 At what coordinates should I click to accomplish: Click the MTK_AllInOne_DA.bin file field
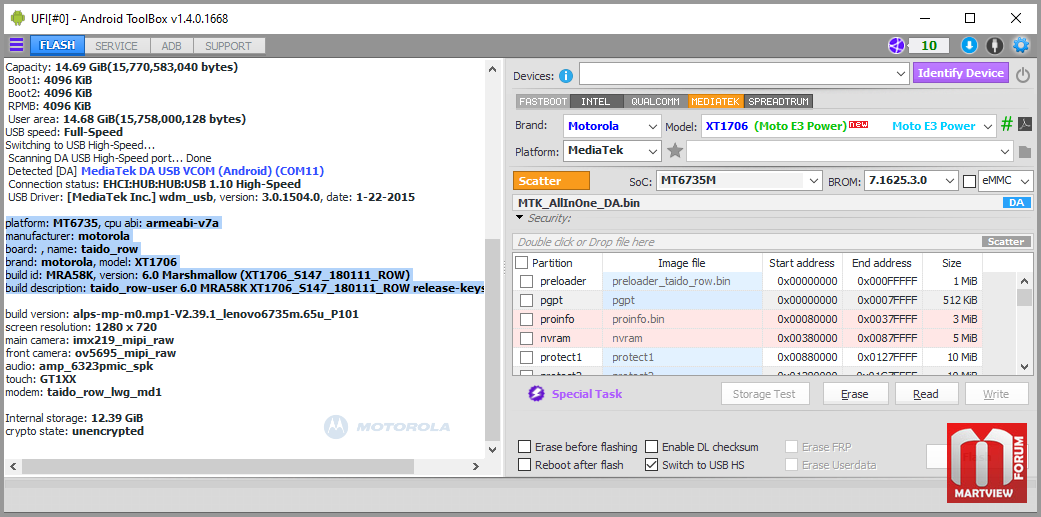[x=757, y=203]
